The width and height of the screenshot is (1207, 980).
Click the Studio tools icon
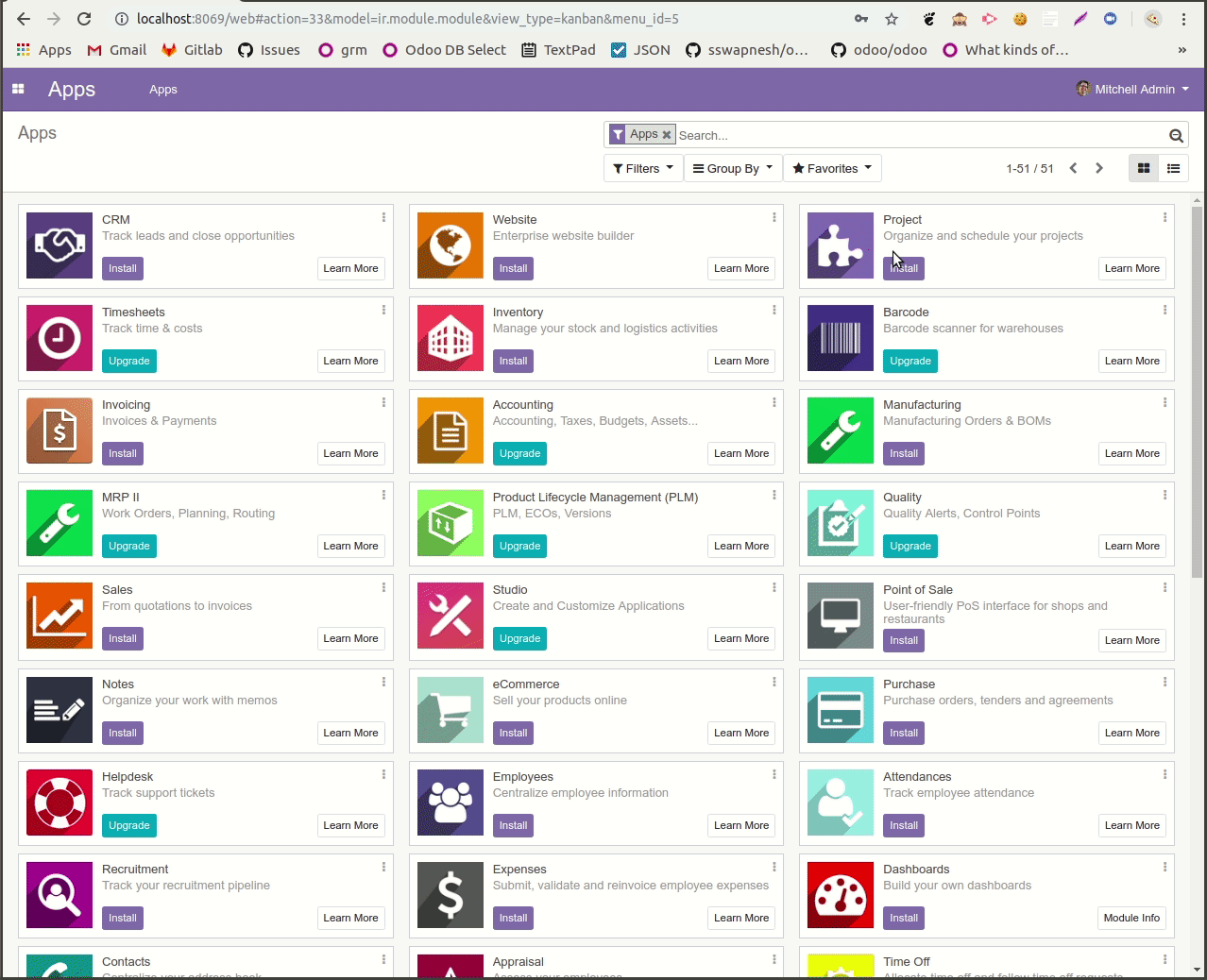point(450,616)
